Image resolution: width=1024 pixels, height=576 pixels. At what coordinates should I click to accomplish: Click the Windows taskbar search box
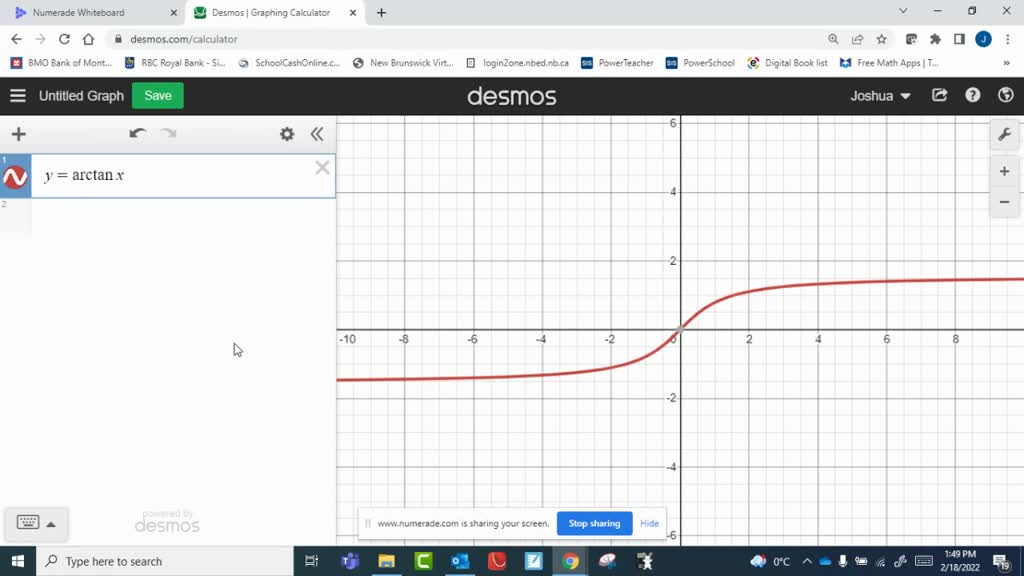165,561
